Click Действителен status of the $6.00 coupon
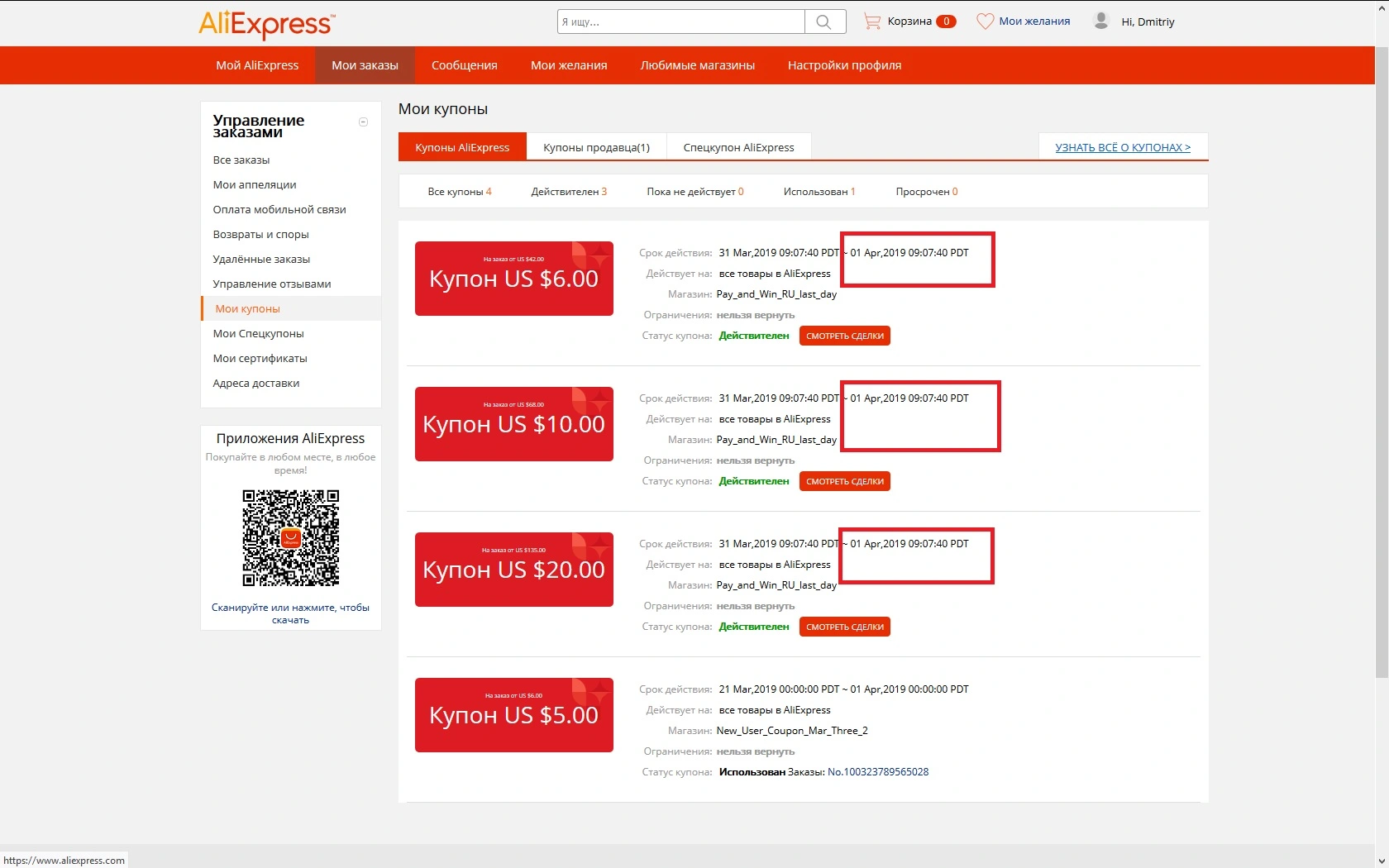 coord(754,336)
